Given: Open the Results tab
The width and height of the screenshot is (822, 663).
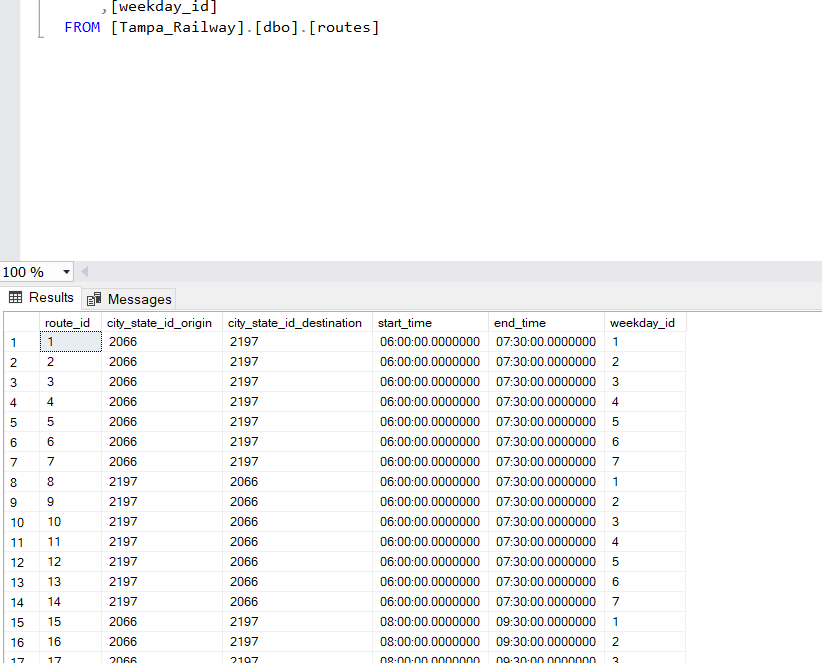Looking at the screenshot, I should 41,298.
